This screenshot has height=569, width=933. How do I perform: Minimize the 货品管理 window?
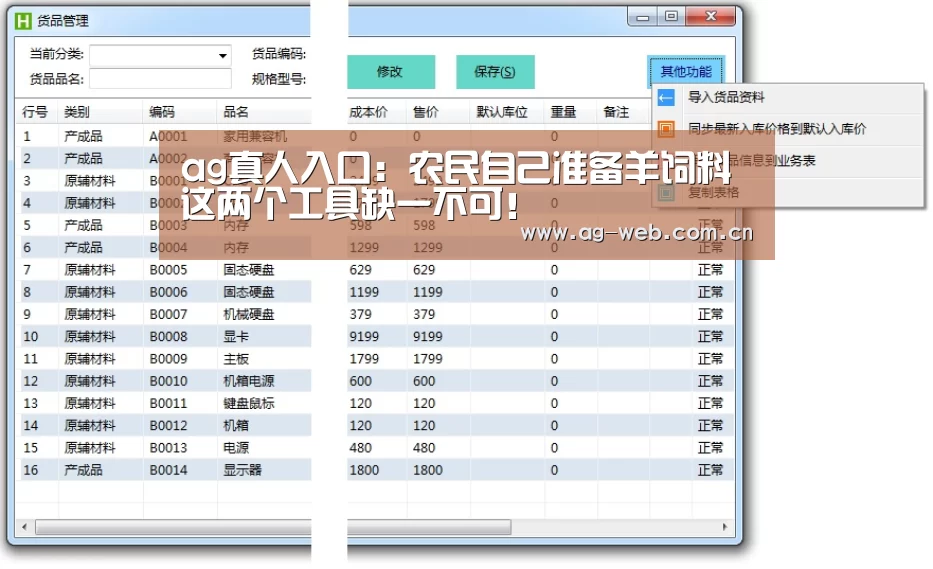click(x=643, y=17)
